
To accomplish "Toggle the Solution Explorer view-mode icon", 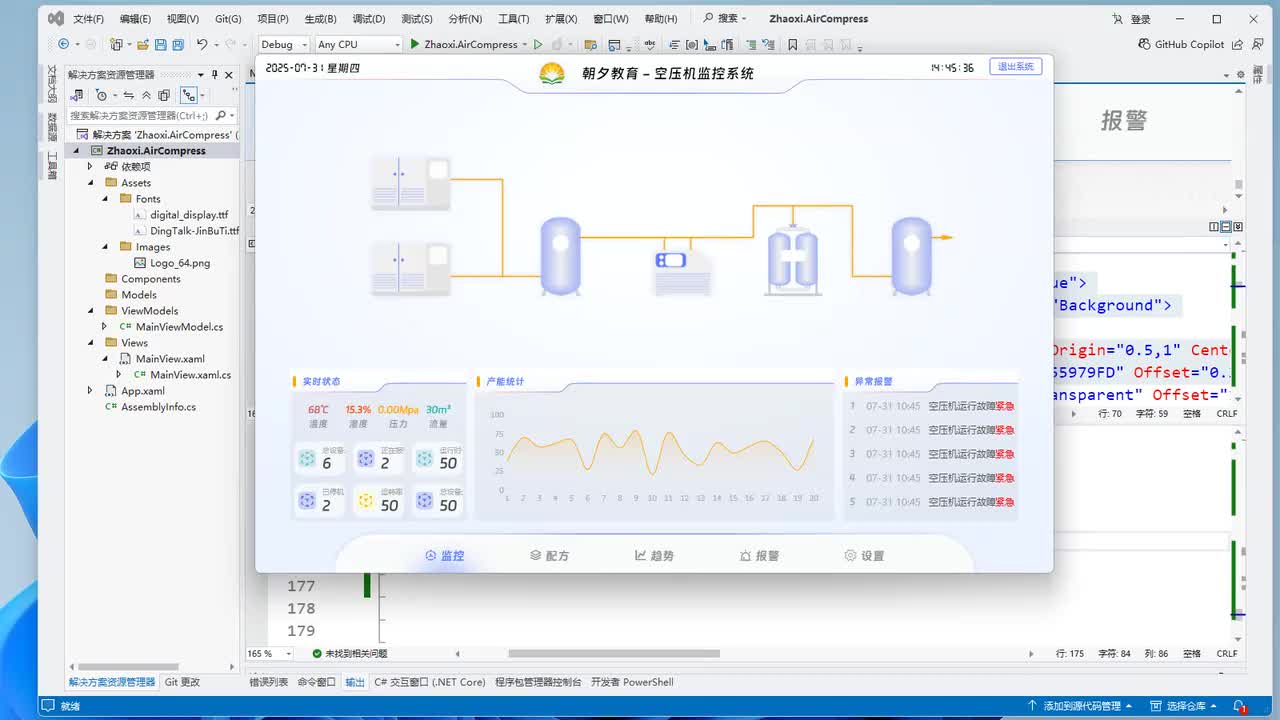I will click(188, 95).
